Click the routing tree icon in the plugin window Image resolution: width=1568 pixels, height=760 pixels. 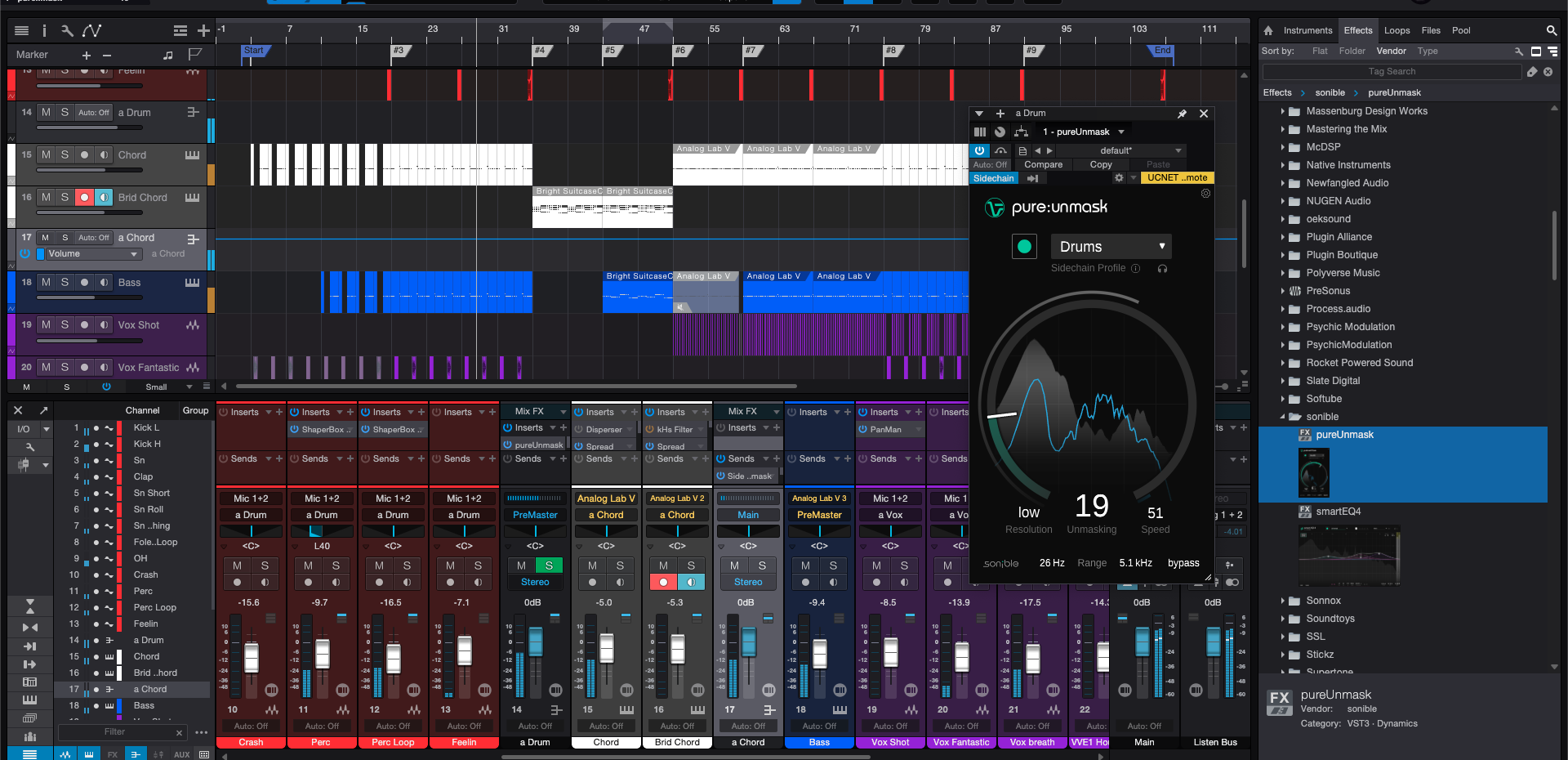[x=1021, y=132]
